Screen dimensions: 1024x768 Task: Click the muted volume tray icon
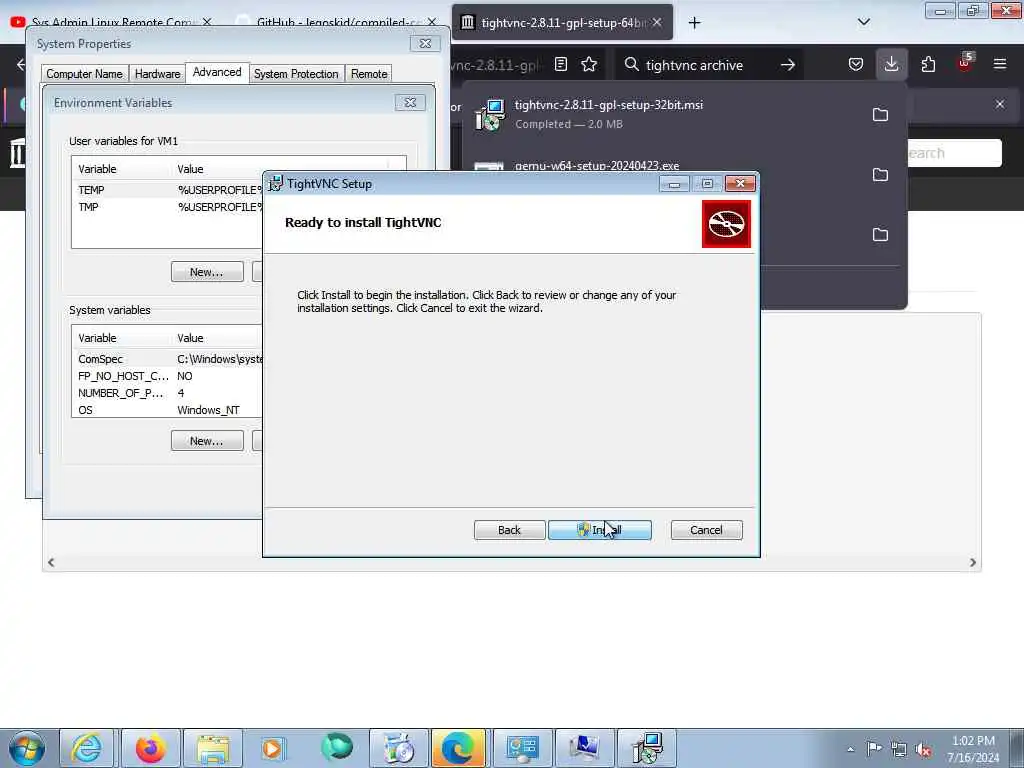pos(923,749)
